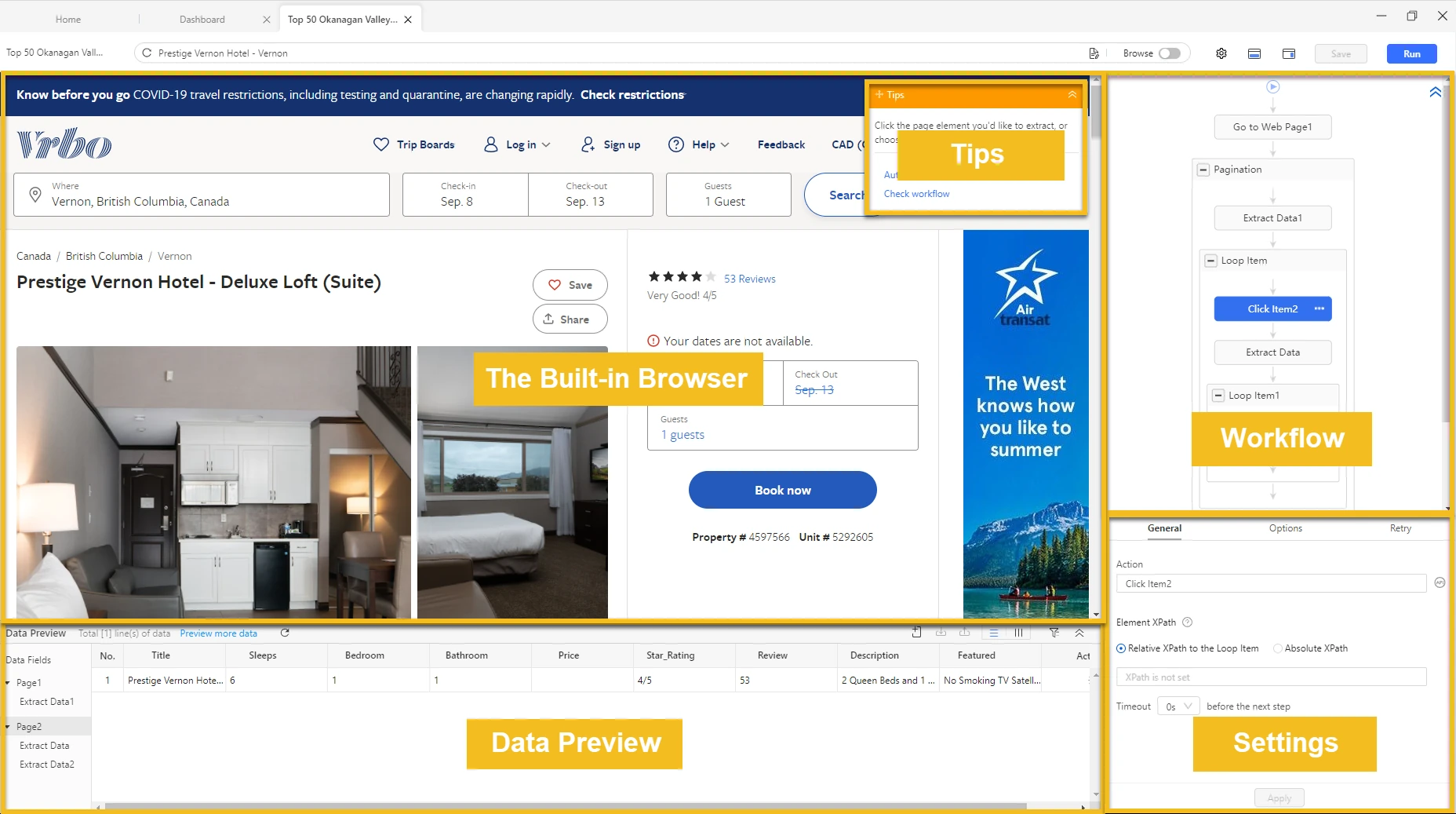The image size is (1456, 814).
Task: Select the Absolute XPath option
Action: coord(1278,648)
